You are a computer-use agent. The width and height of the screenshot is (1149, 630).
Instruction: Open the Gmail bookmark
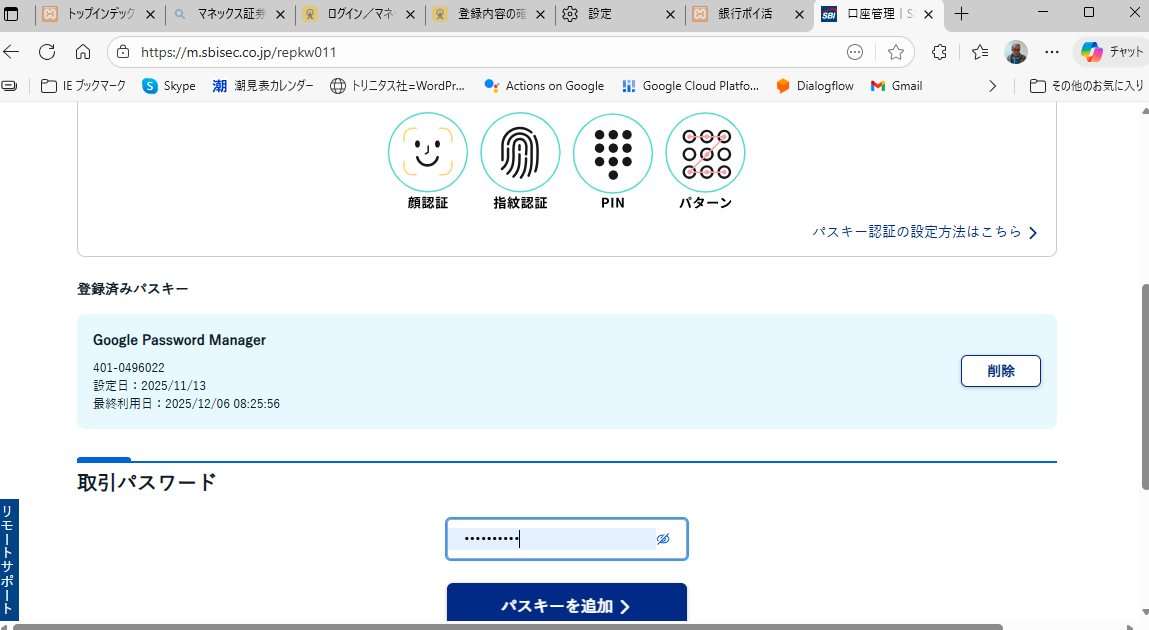click(897, 86)
